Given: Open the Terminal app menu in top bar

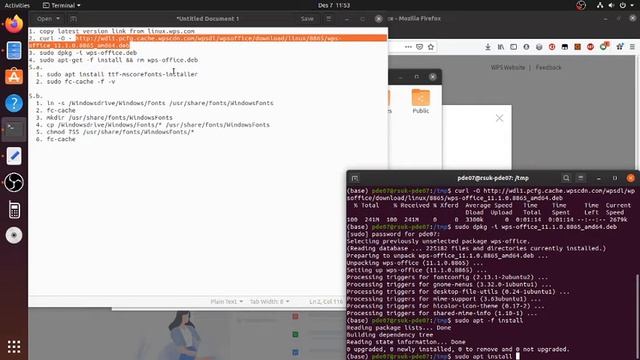Looking at the screenshot, I should coord(61,5).
